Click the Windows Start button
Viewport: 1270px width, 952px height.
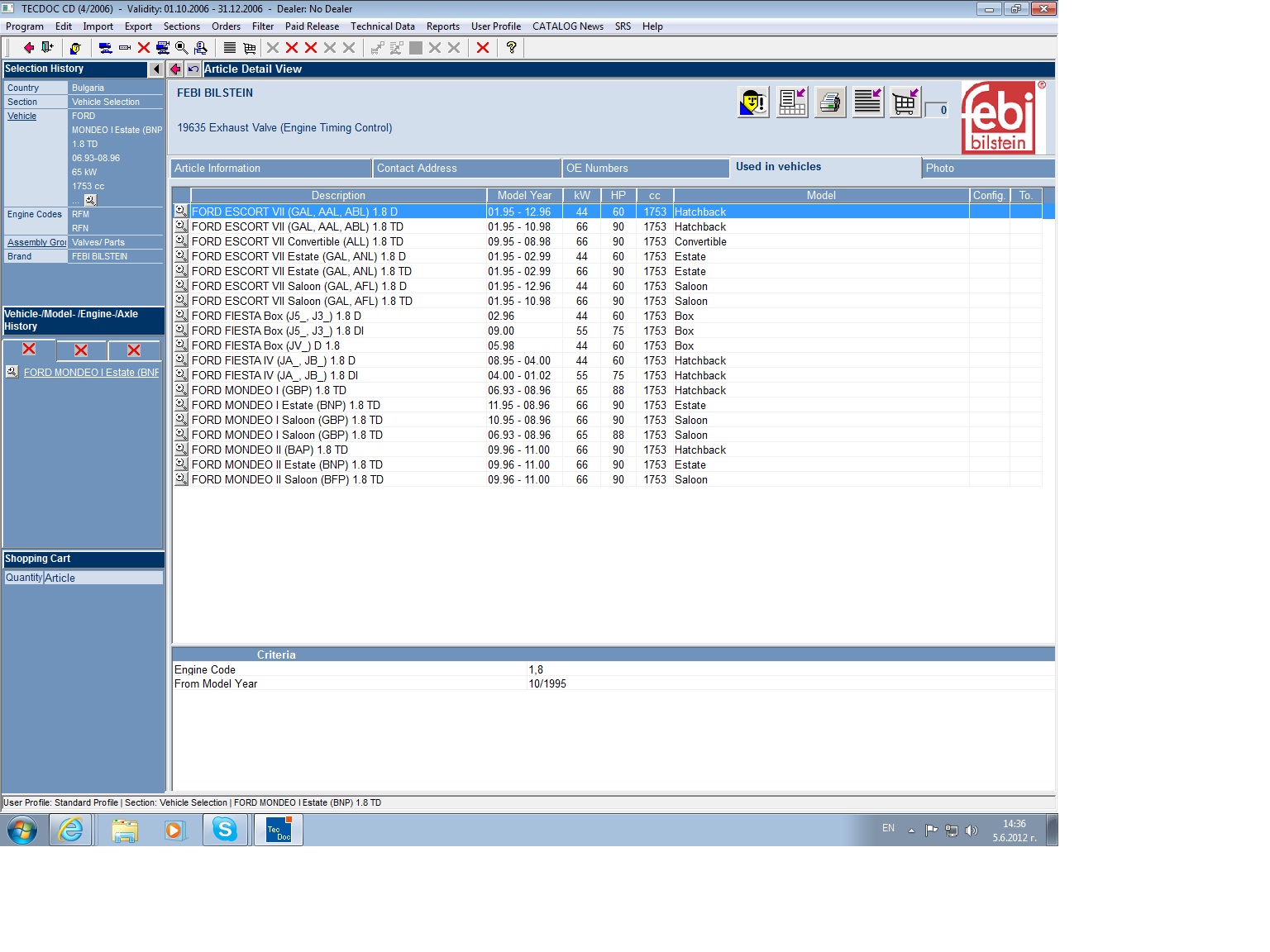[x=22, y=830]
